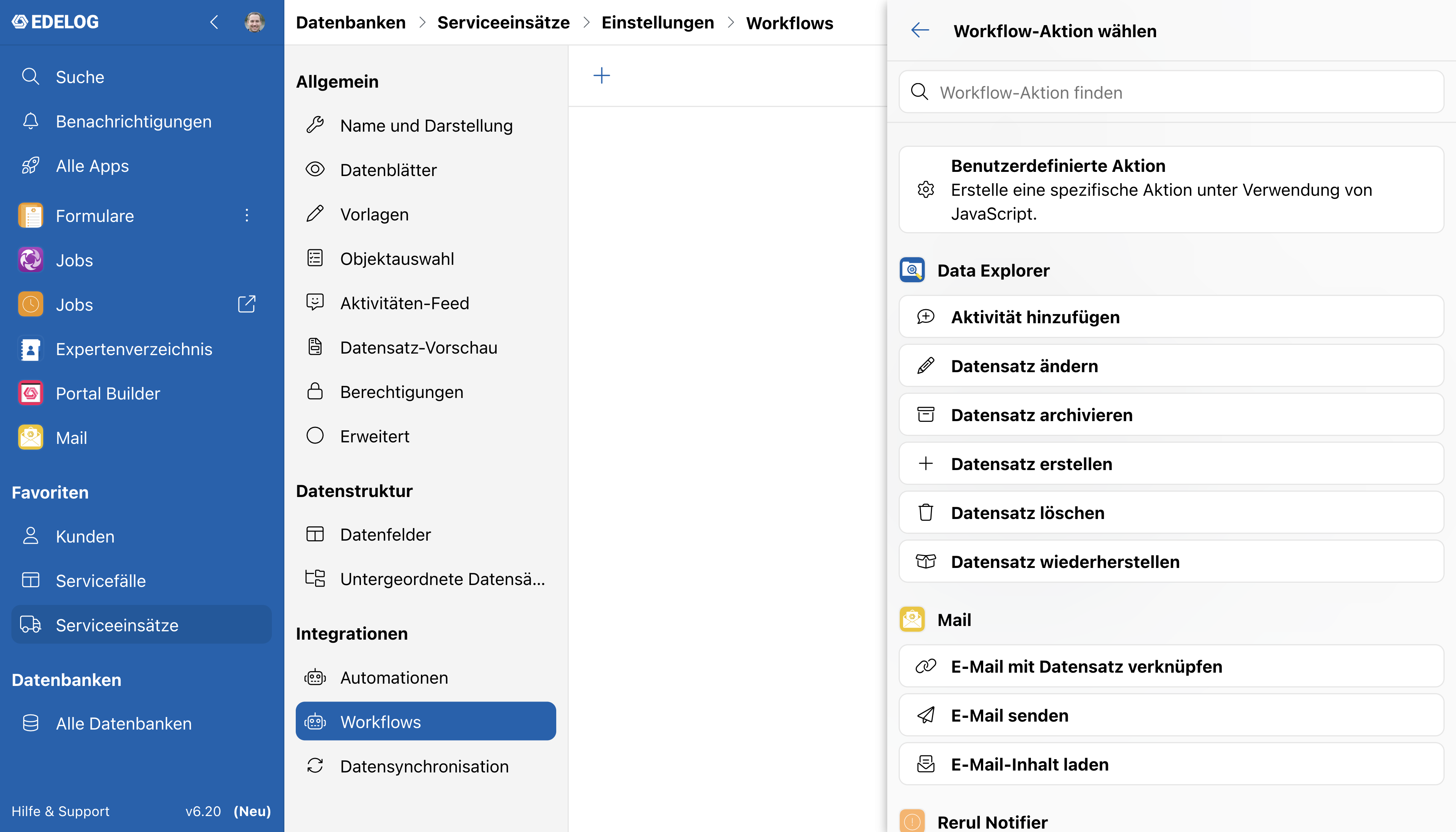Open Aktivitäten-Feed settings
The height and width of the screenshot is (832, 1456).
[426, 303]
